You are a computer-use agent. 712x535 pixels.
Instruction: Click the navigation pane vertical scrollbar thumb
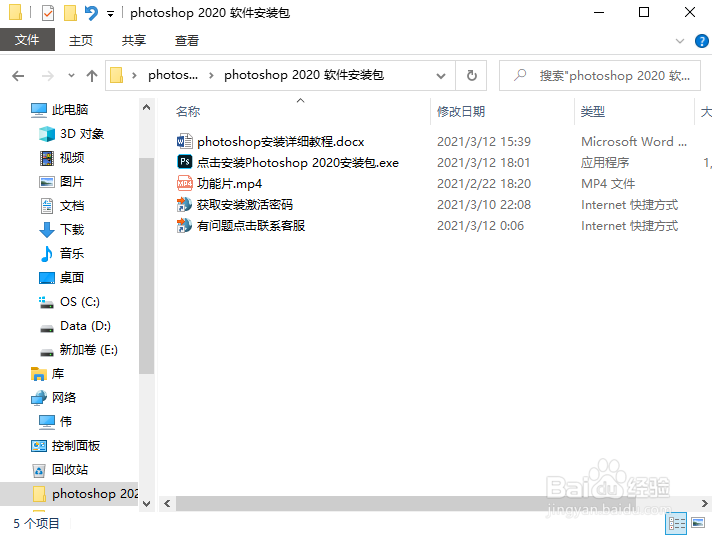(x=146, y=266)
